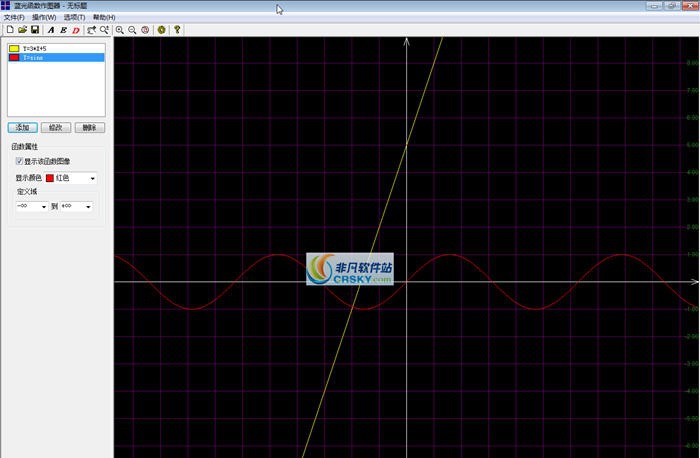The image size is (700, 458).
Task: Save with the floppy disk icon
Action: click(35, 29)
